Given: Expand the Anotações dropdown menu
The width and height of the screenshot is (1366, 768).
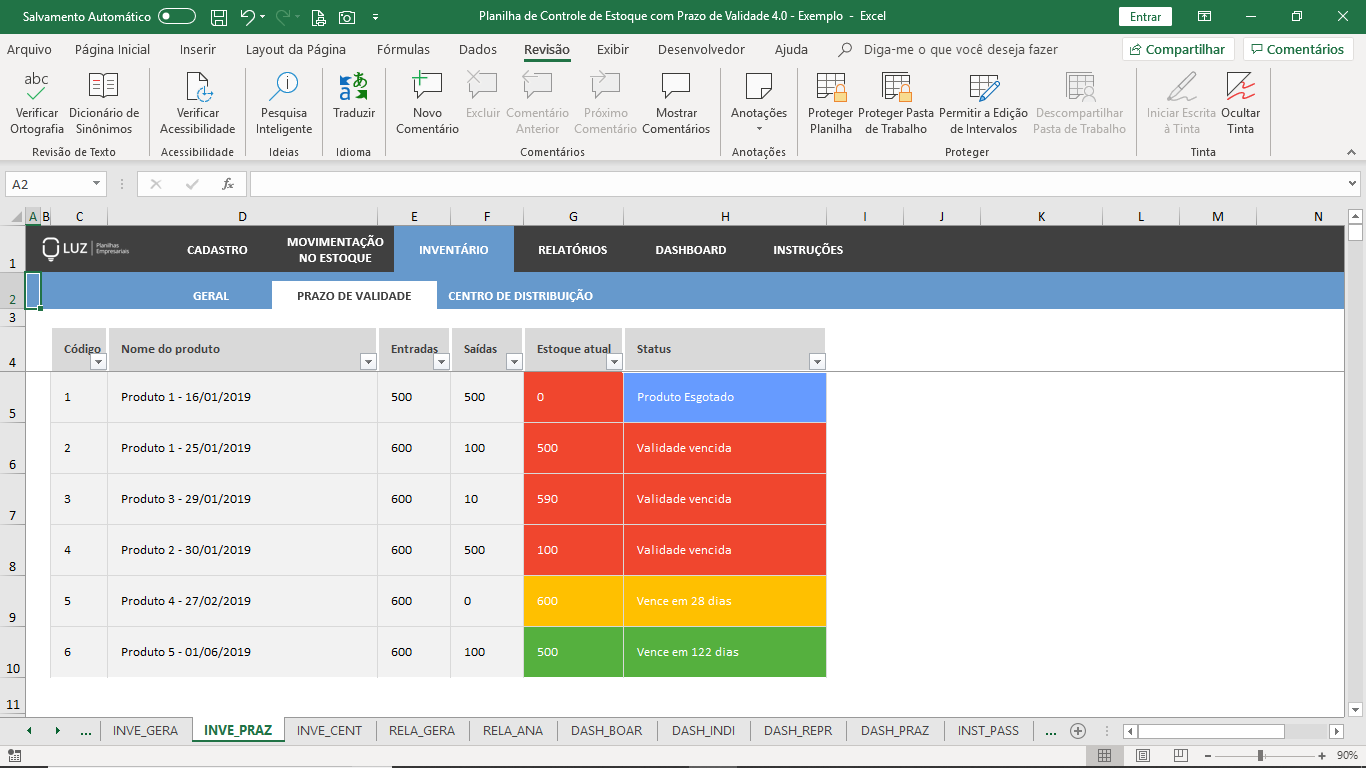Looking at the screenshot, I should (x=759, y=129).
